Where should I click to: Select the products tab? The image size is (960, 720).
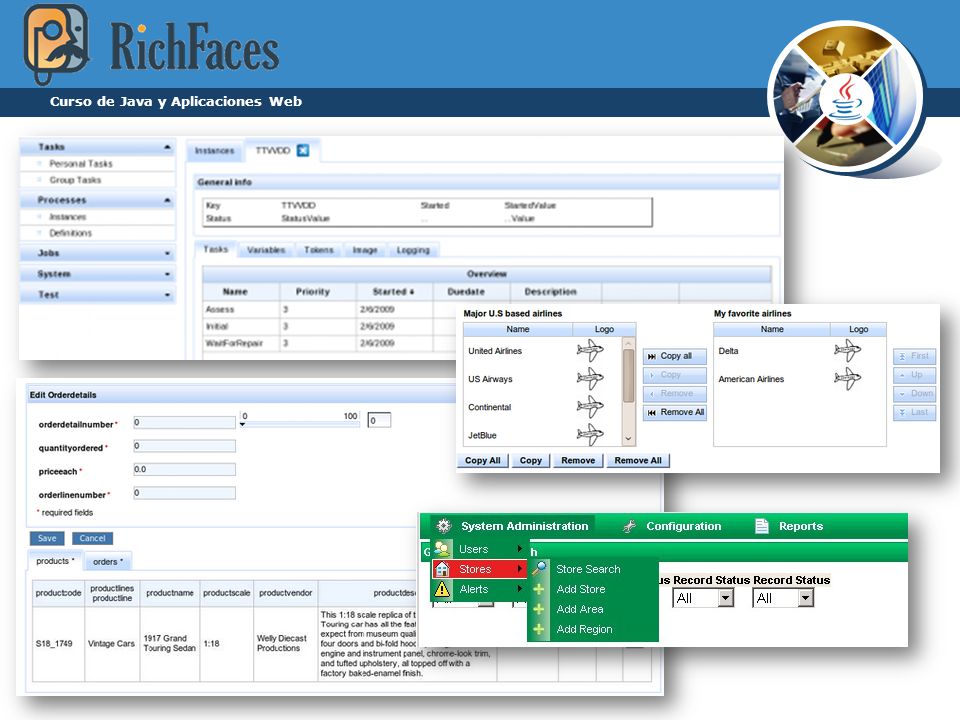click(x=55, y=561)
